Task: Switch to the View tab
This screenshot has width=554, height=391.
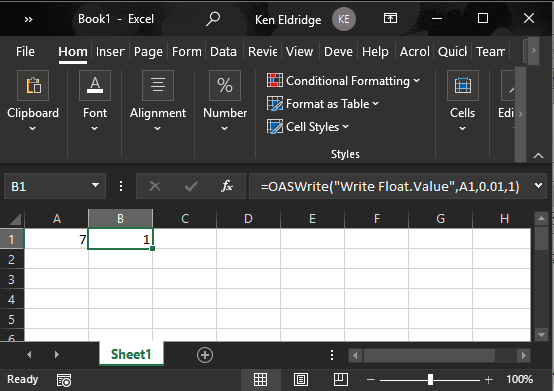Action: tap(299, 52)
